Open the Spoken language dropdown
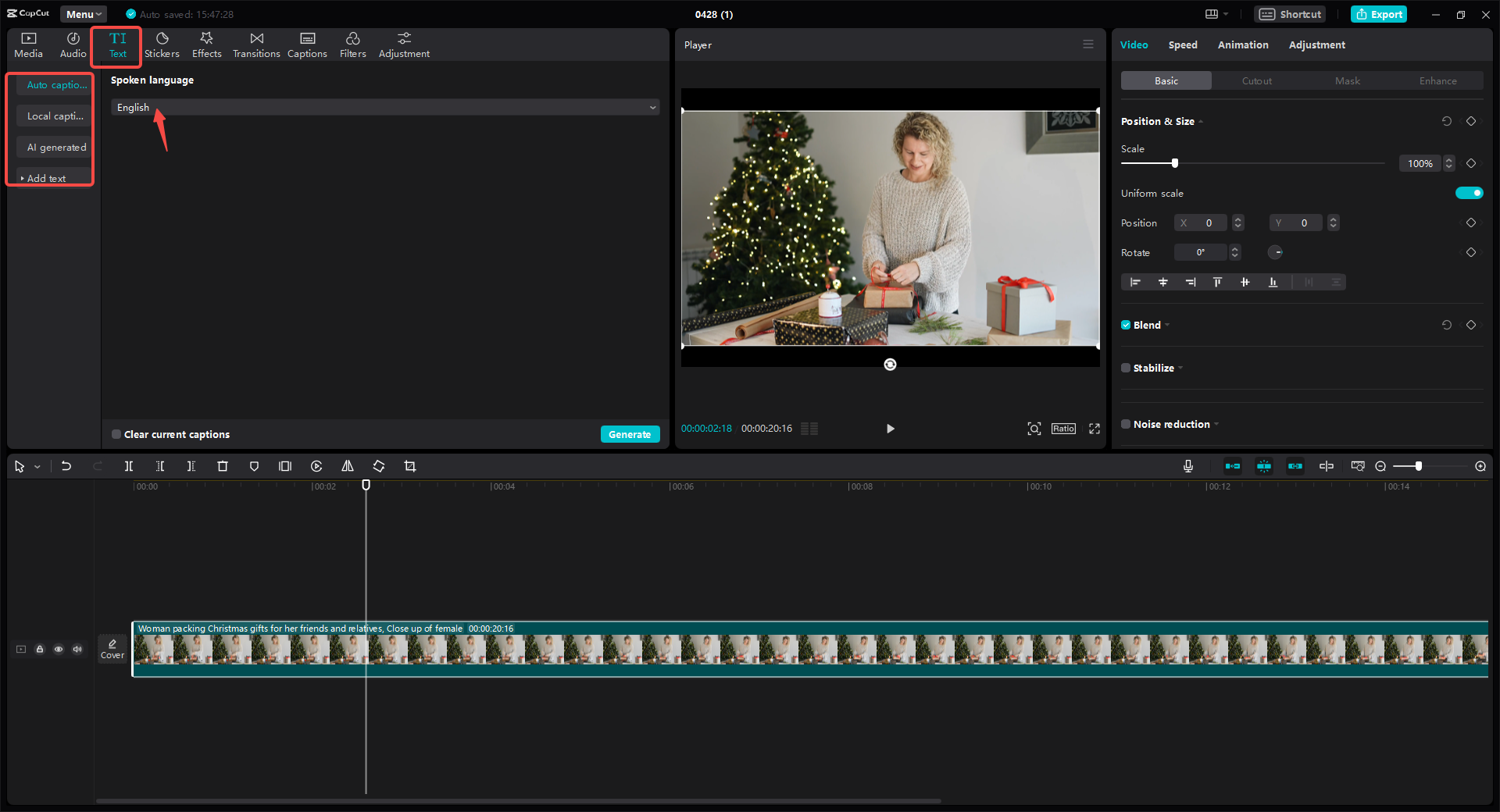1500x812 pixels. click(384, 107)
